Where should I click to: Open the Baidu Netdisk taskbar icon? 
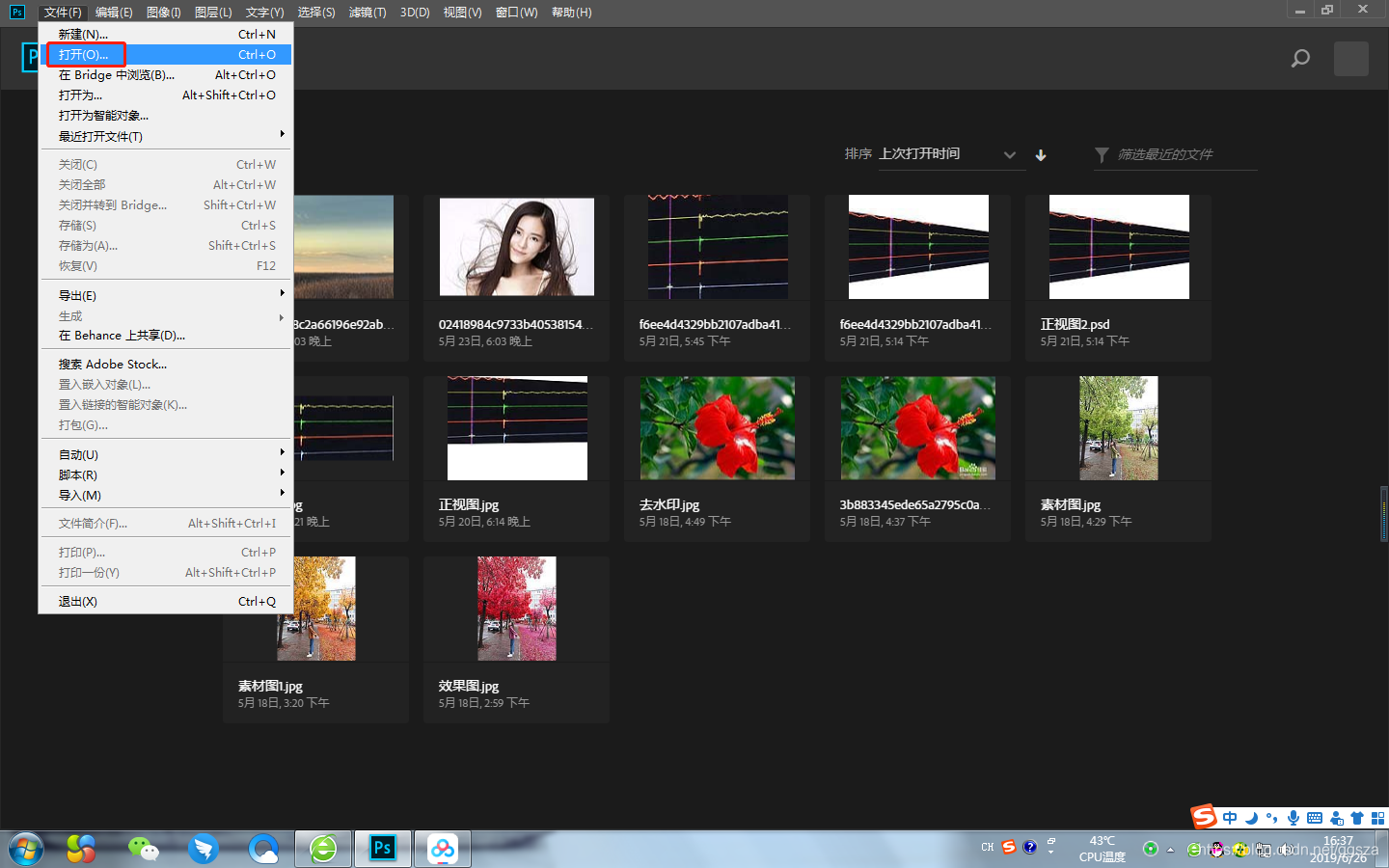click(x=443, y=849)
